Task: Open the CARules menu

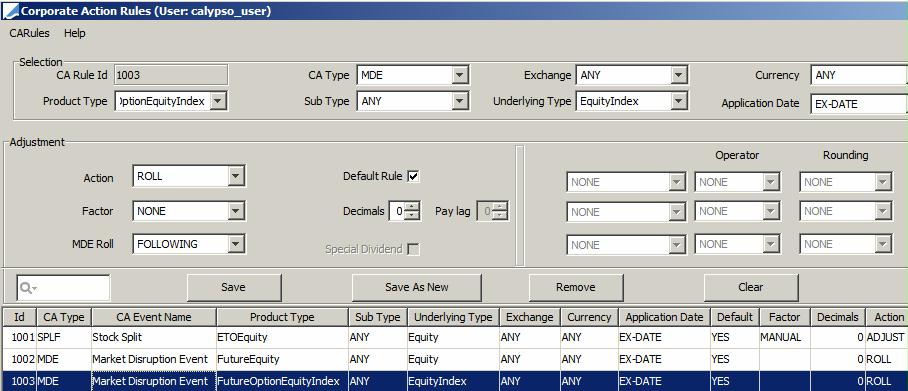Action: point(30,33)
